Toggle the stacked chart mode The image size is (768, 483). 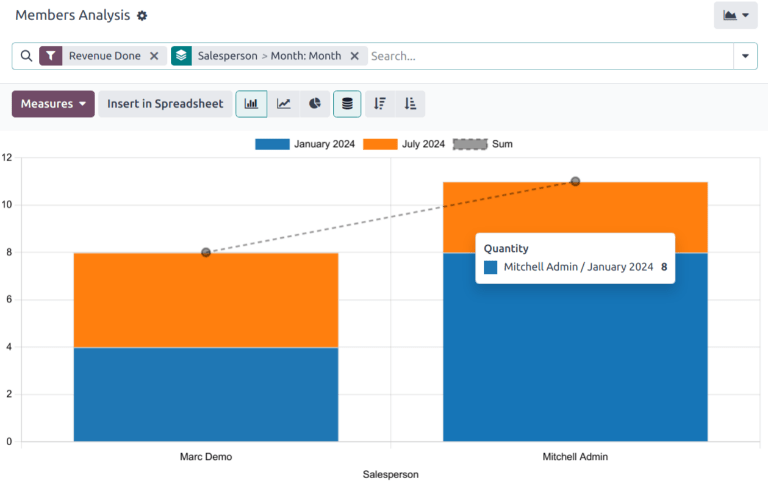tap(347, 104)
